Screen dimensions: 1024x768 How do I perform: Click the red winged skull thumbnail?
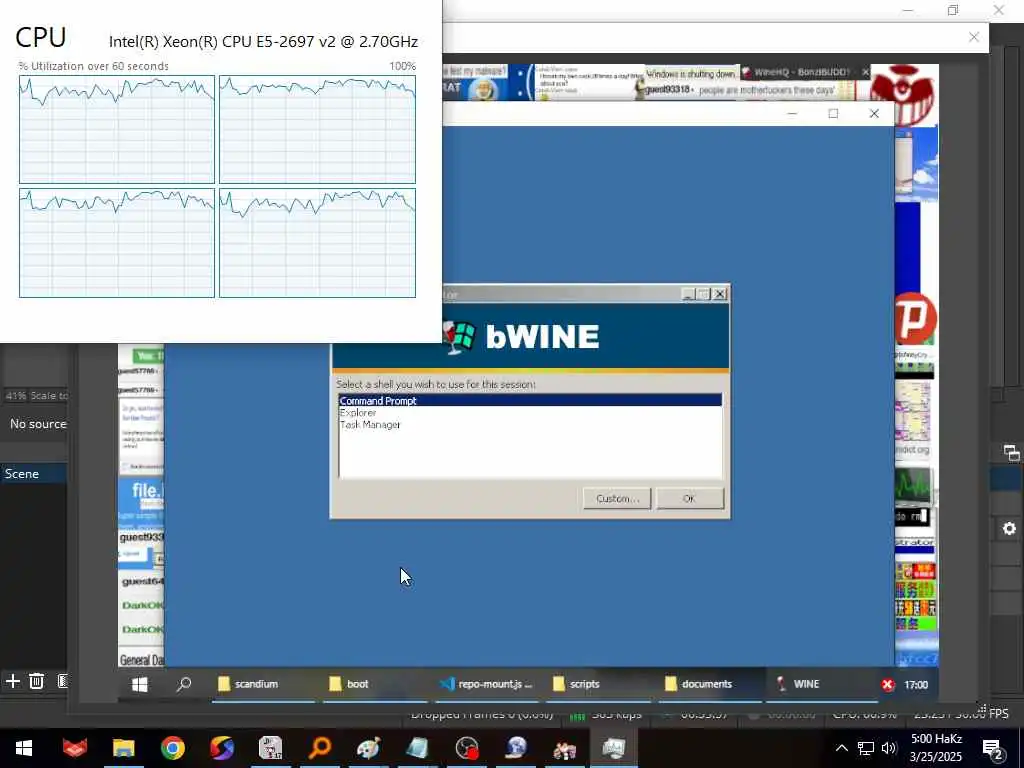coord(904,94)
